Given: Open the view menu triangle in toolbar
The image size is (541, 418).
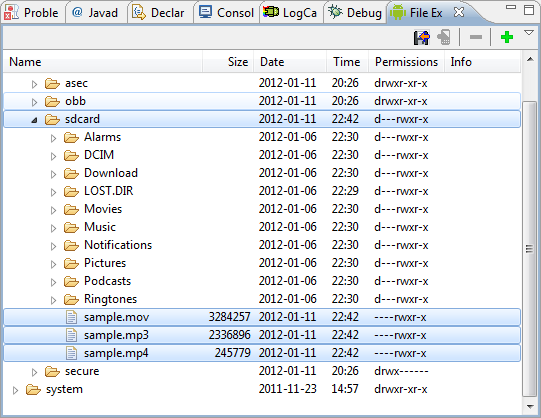Looking at the screenshot, I should coord(529,33).
